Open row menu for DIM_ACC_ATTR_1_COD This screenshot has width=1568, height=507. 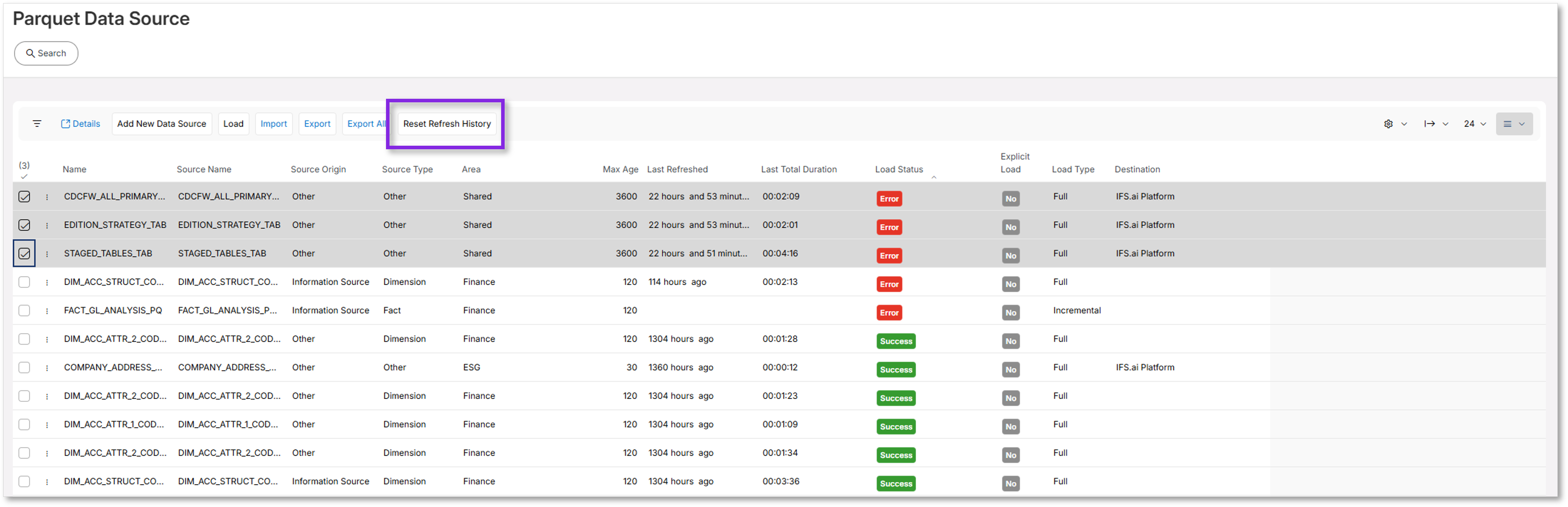click(x=47, y=425)
